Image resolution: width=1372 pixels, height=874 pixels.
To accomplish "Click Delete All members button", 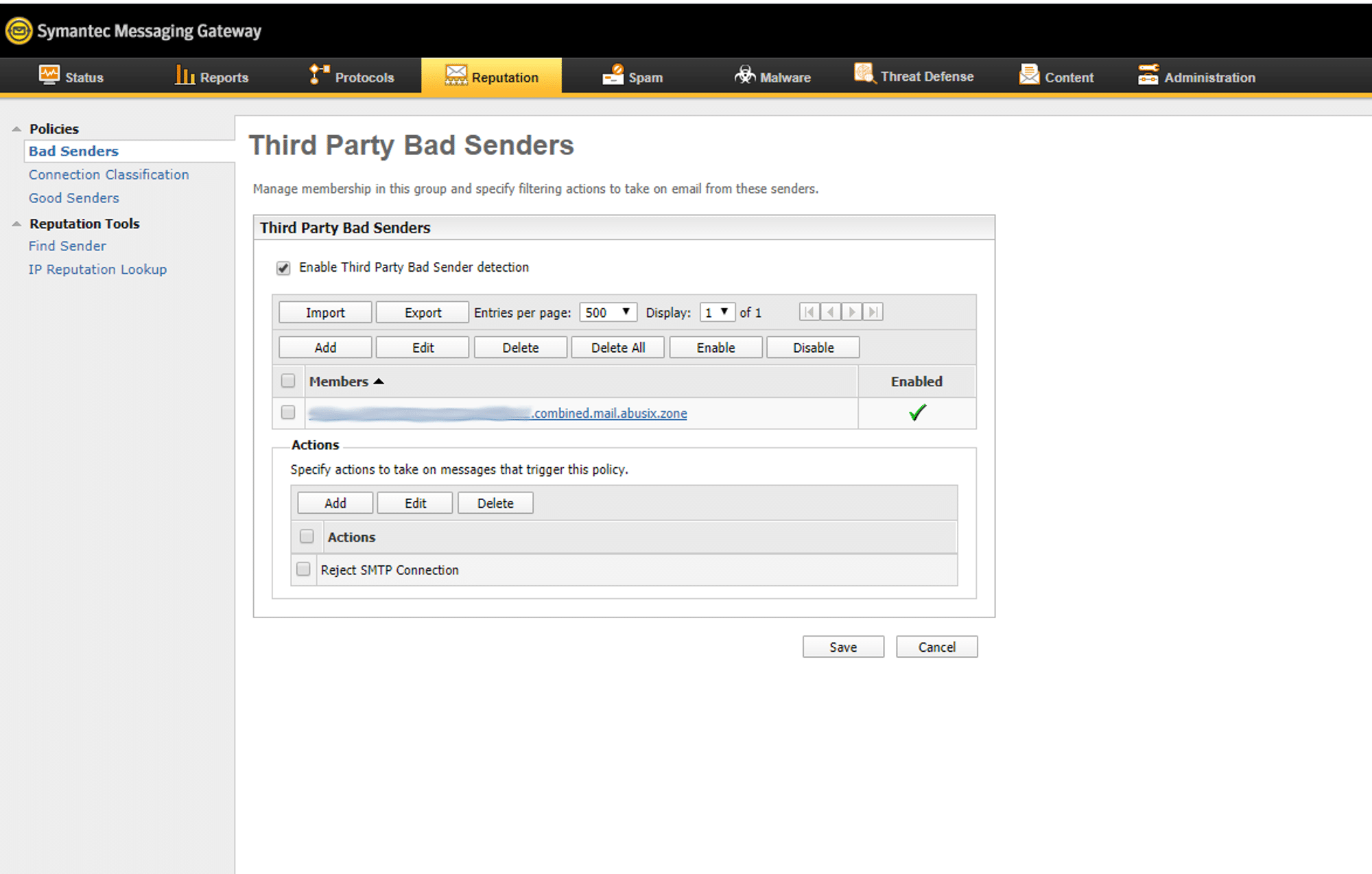I will (x=618, y=347).
